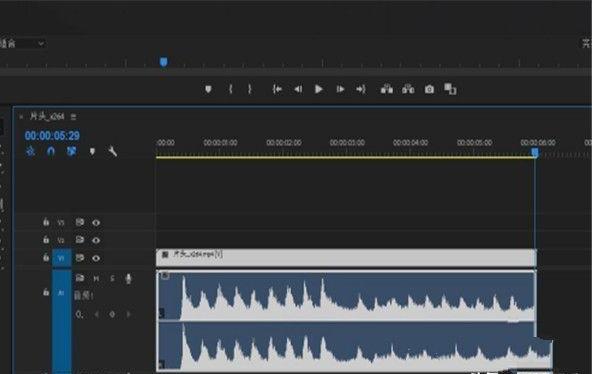592x374 pixels.
Task: Click the Lift button
Action: pos(387,89)
